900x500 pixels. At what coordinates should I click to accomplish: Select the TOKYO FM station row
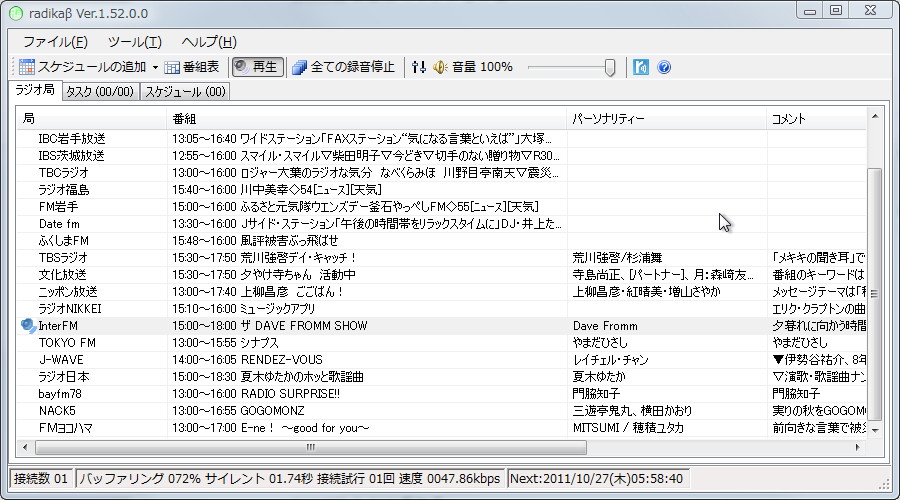coord(442,343)
